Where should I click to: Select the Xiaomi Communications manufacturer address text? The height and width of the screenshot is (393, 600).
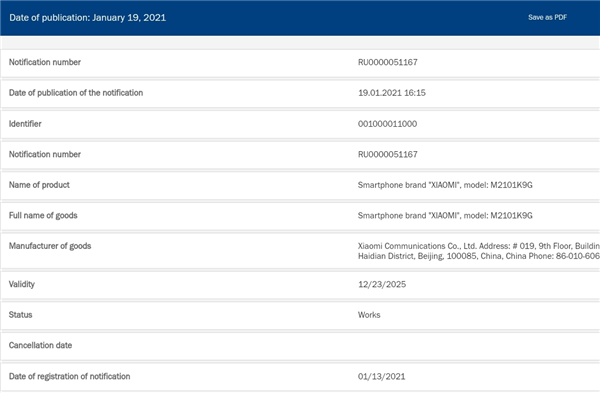click(479, 251)
